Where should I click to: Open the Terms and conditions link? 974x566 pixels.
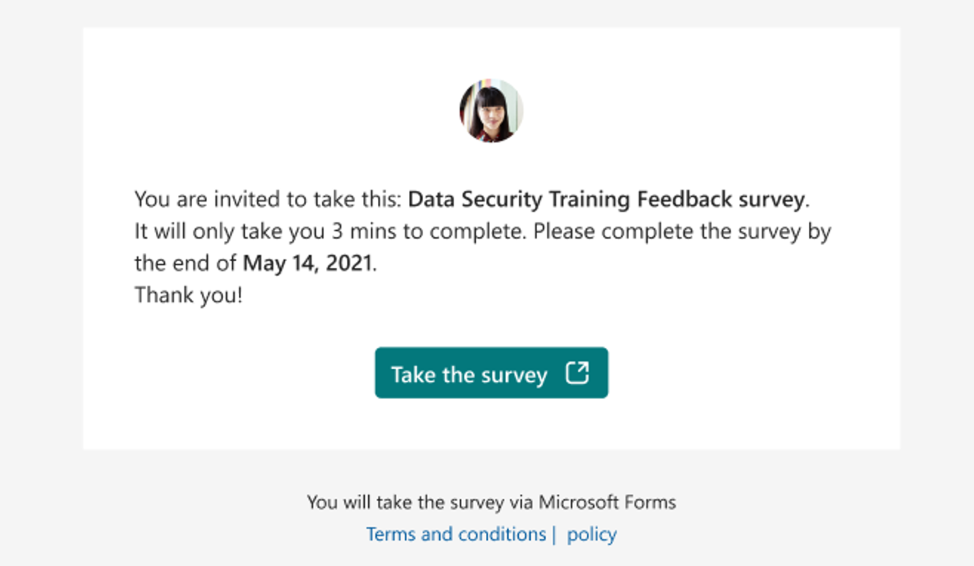[x=456, y=534]
